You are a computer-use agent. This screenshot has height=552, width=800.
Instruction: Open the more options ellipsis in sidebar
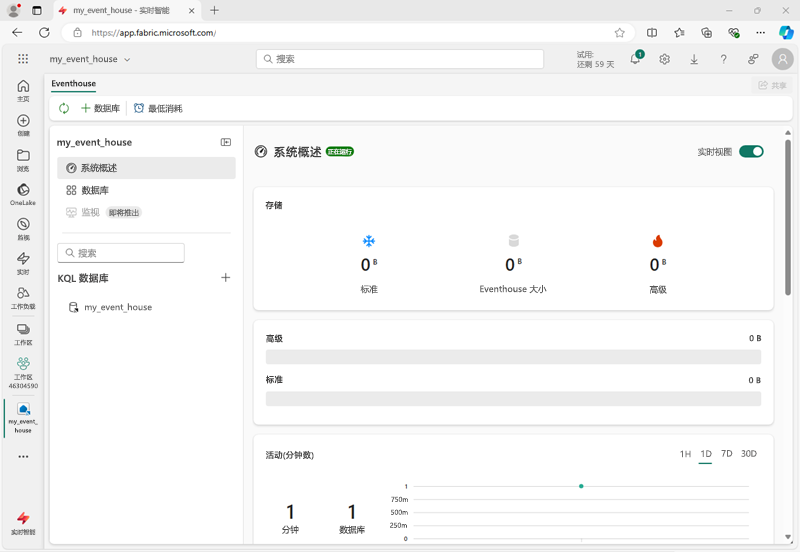tap(23, 457)
